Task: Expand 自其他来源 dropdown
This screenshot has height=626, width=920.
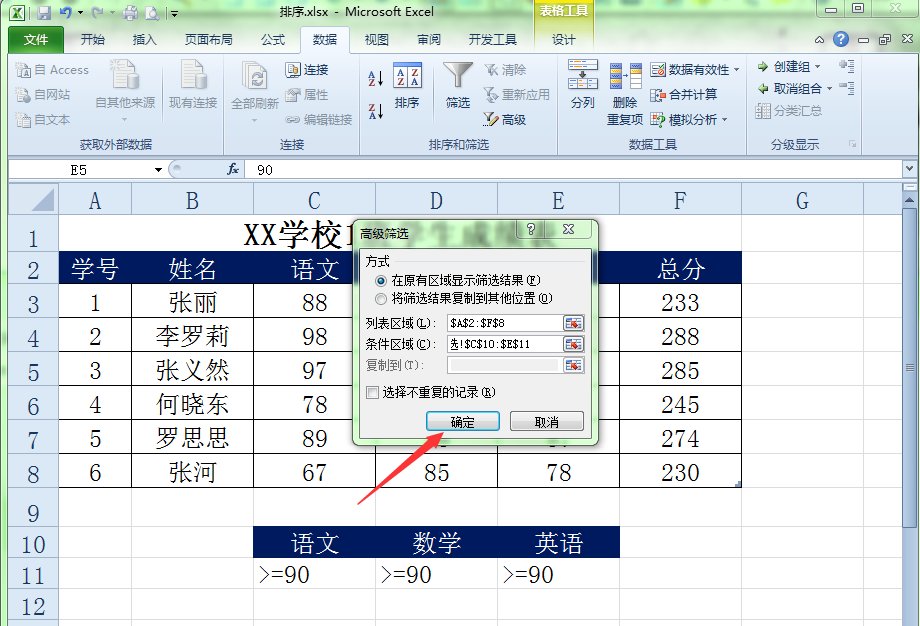Action: 124,120
